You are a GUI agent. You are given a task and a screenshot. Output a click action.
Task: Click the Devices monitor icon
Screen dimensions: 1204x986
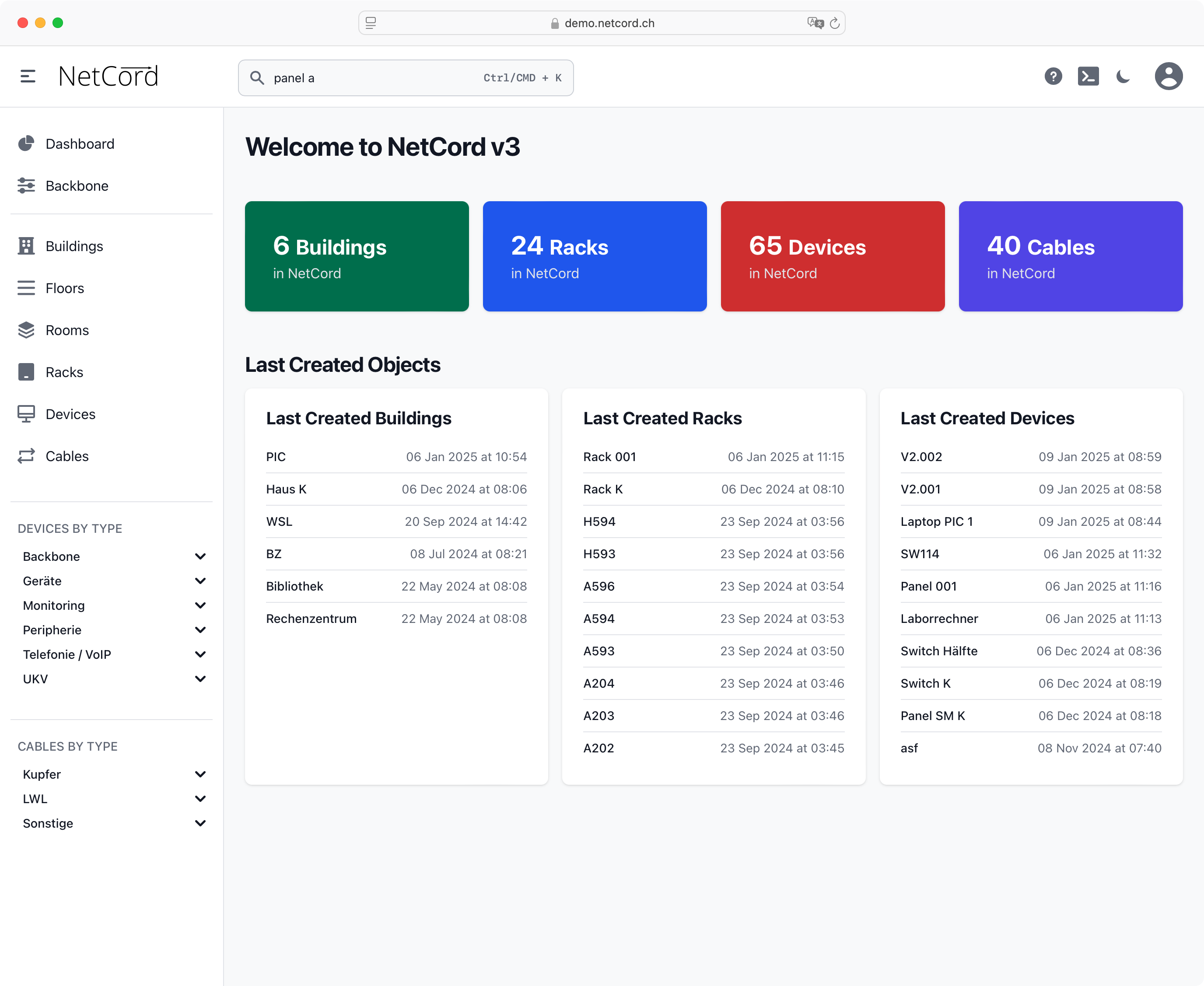point(26,414)
